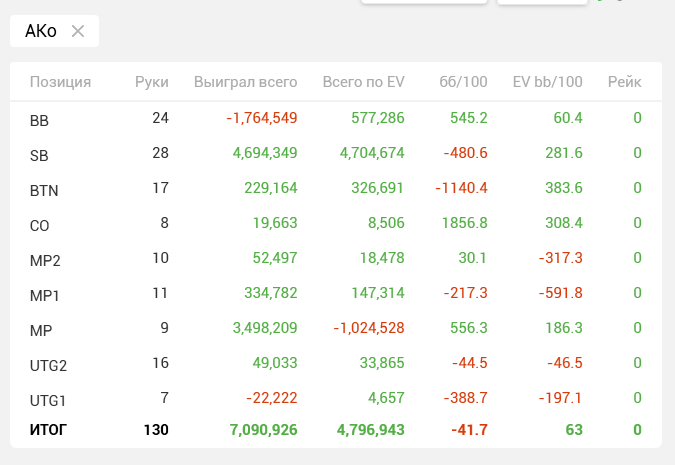Remove the AKo filter tag
Viewport: 675px width, 465px height.
[x=78, y=32]
